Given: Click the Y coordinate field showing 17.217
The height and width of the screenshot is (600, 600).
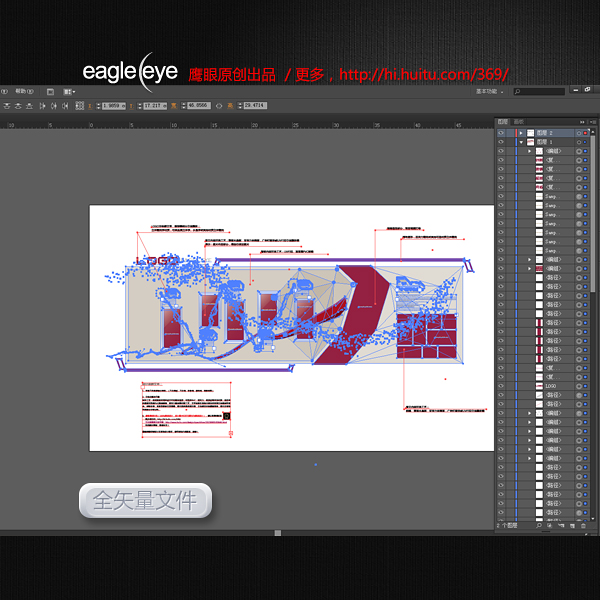Looking at the screenshot, I should click(x=155, y=106).
